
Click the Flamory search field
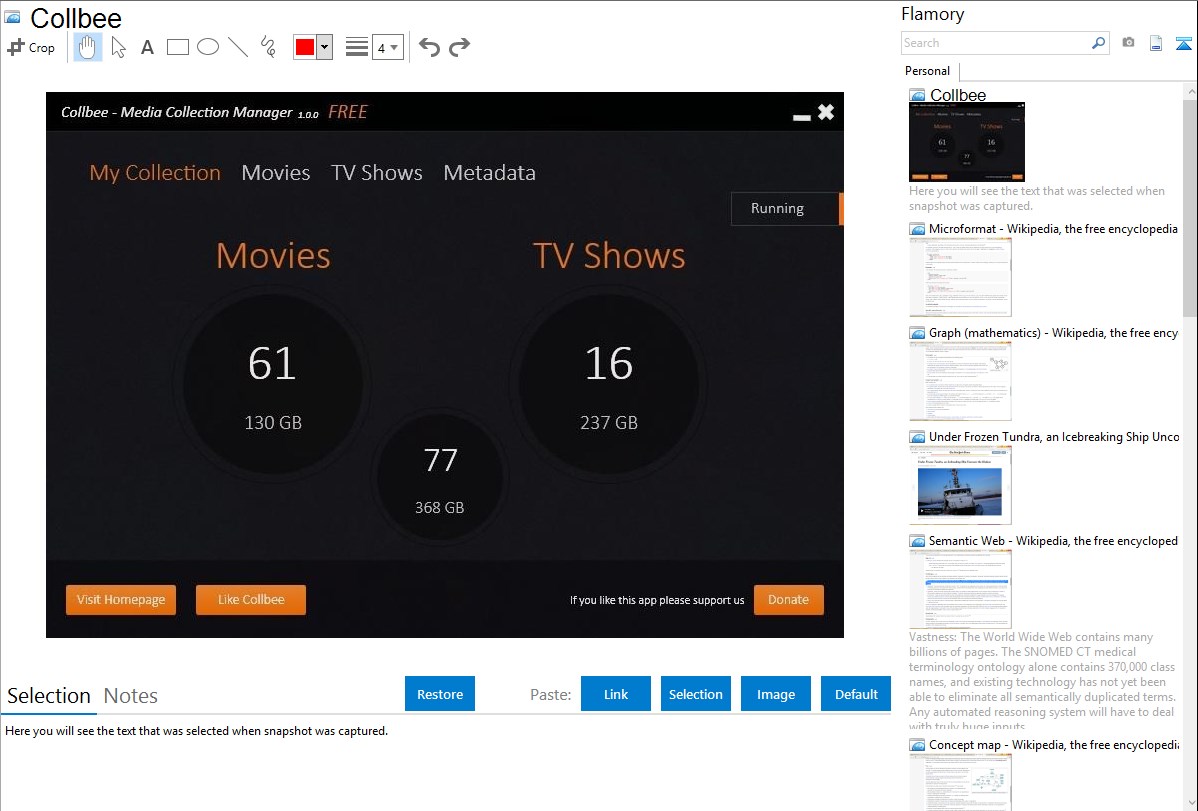pyautogui.click(x=995, y=43)
